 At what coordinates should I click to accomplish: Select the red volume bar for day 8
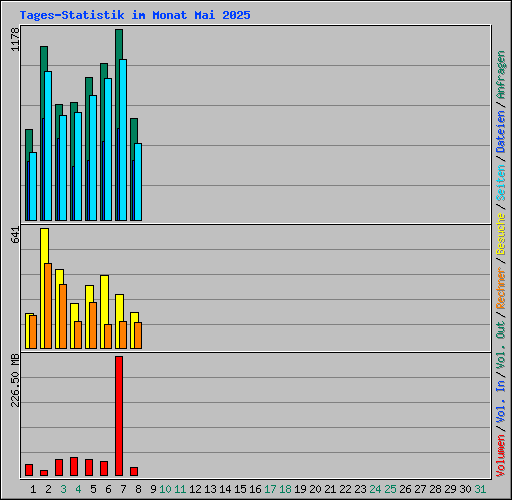[x=134, y=471]
